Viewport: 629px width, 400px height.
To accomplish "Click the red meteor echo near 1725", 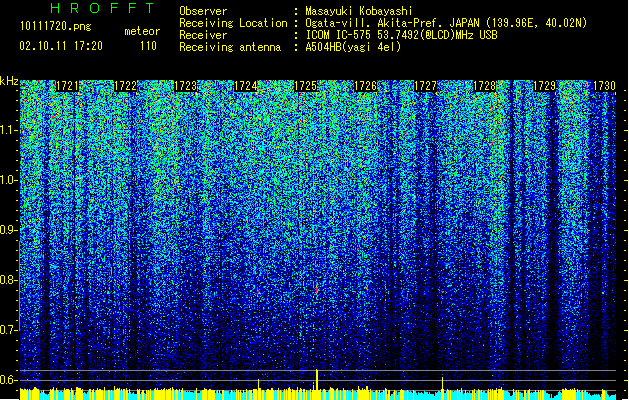I will [x=316, y=288].
